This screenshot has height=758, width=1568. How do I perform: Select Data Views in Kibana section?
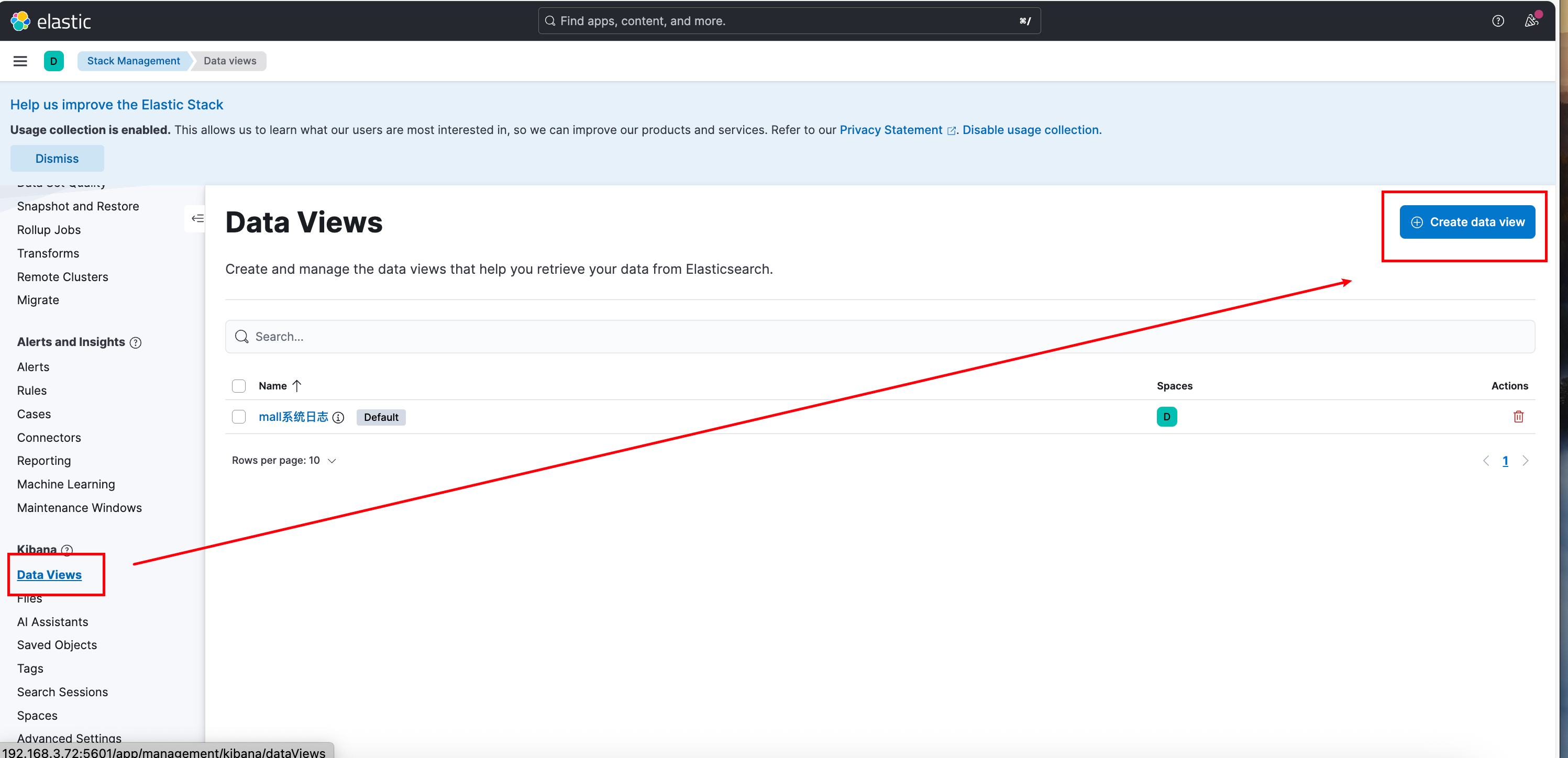click(49, 575)
